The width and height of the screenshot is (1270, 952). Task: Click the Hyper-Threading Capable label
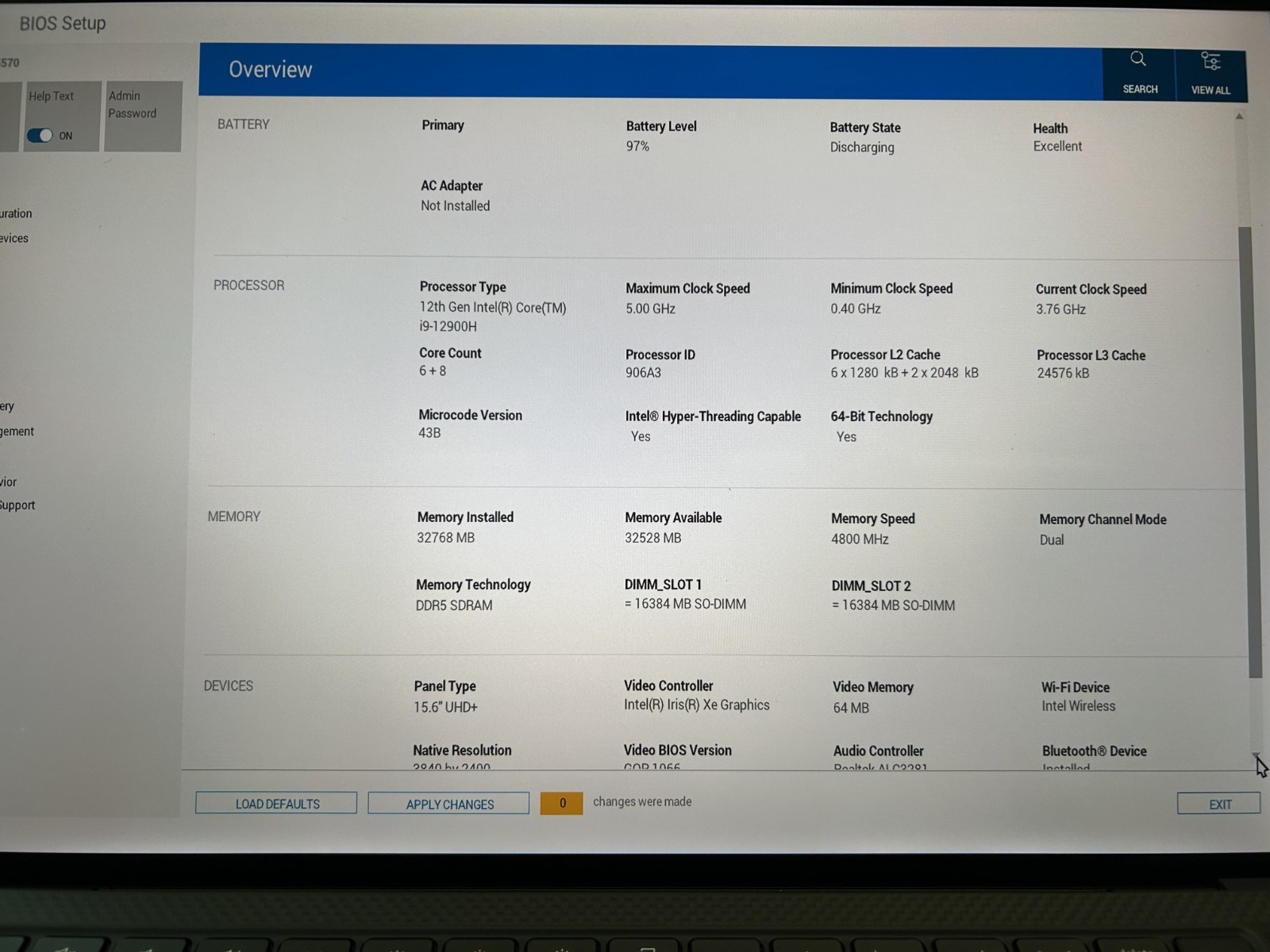pos(713,416)
